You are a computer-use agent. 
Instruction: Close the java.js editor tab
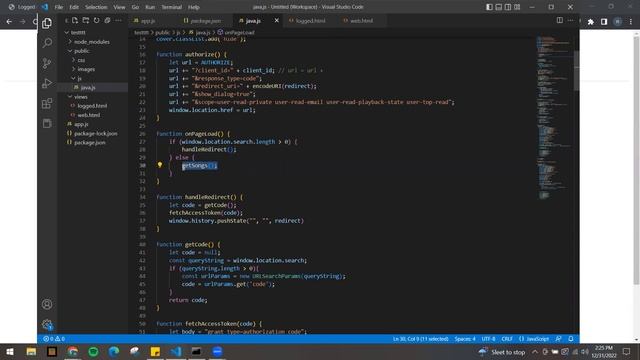coord(276,20)
